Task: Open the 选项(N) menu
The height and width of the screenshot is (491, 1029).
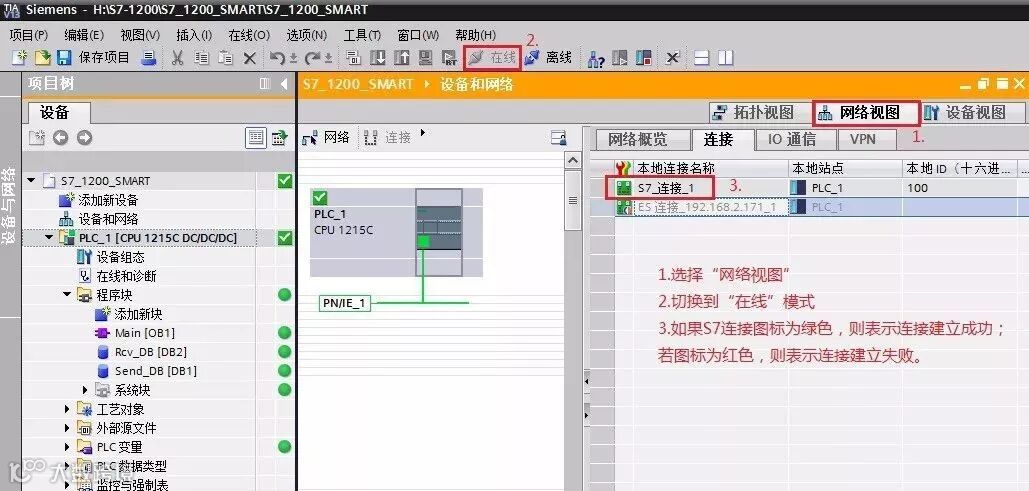Action: coord(306,35)
